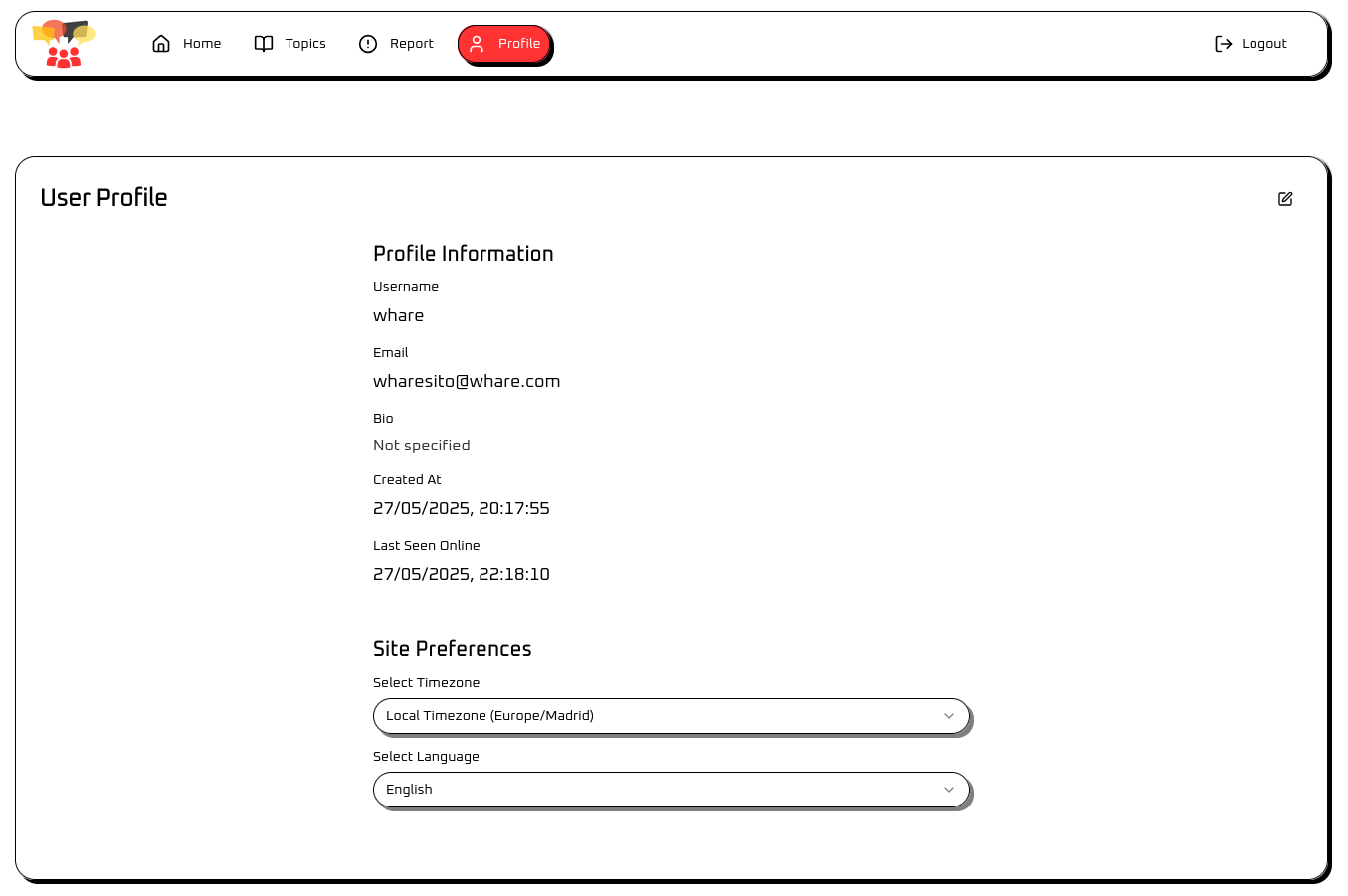1348x896 pixels.
Task: Expand timezone list using its chevron arrow
Action: pyautogui.click(x=949, y=716)
